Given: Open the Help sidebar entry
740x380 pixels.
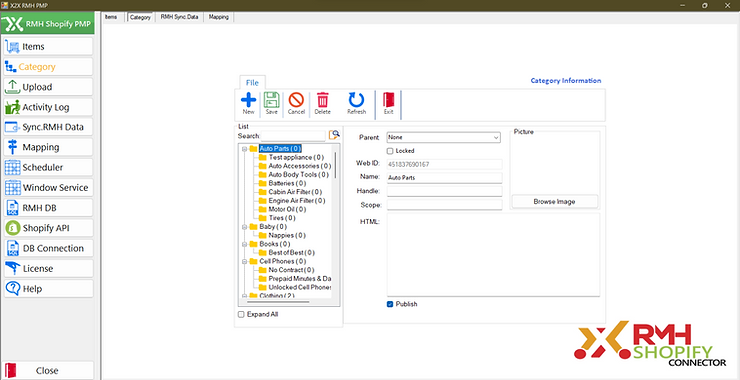Looking at the screenshot, I should [48, 289].
